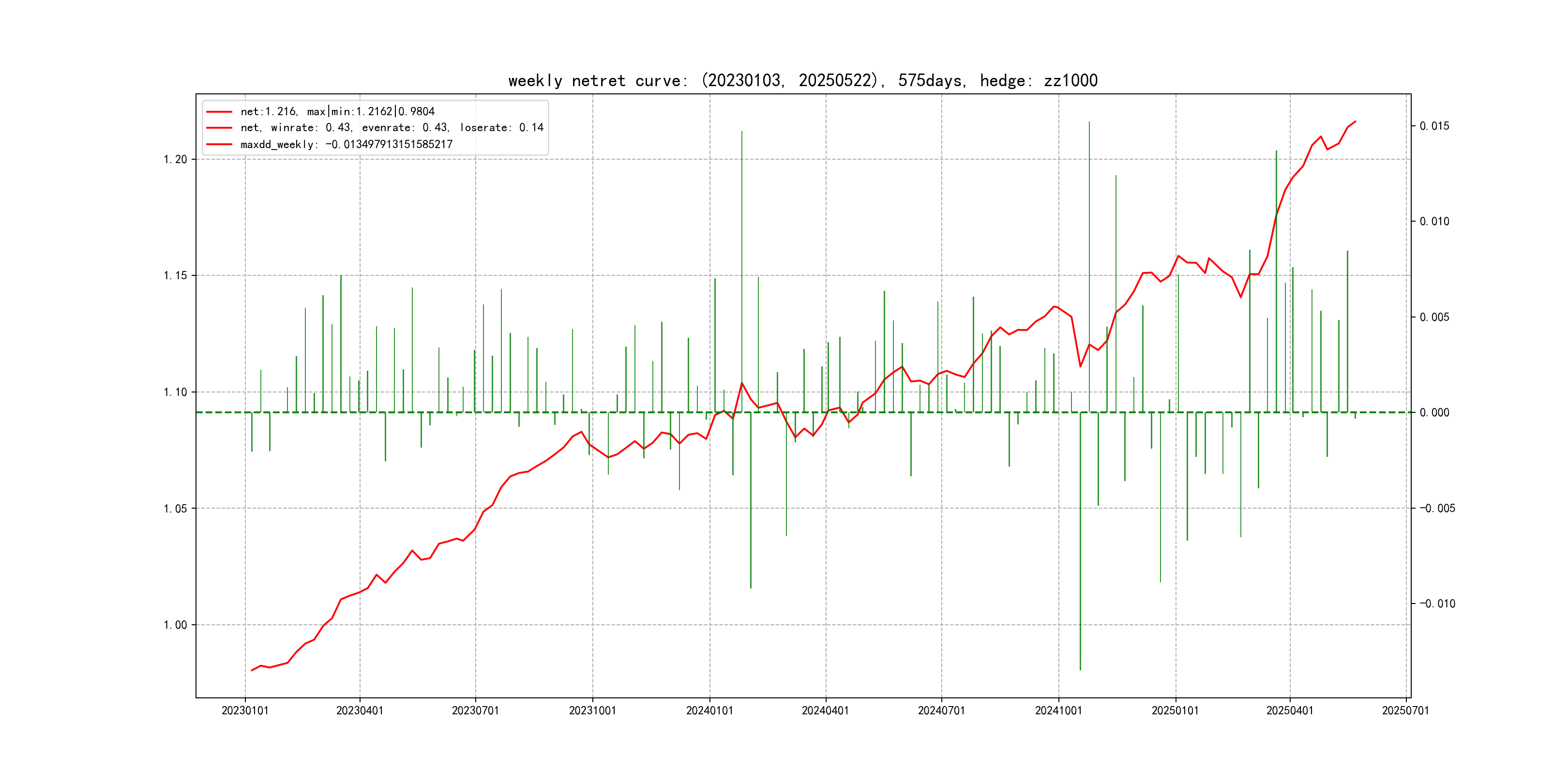Click the 20230101 x-axis label

[245, 710]
